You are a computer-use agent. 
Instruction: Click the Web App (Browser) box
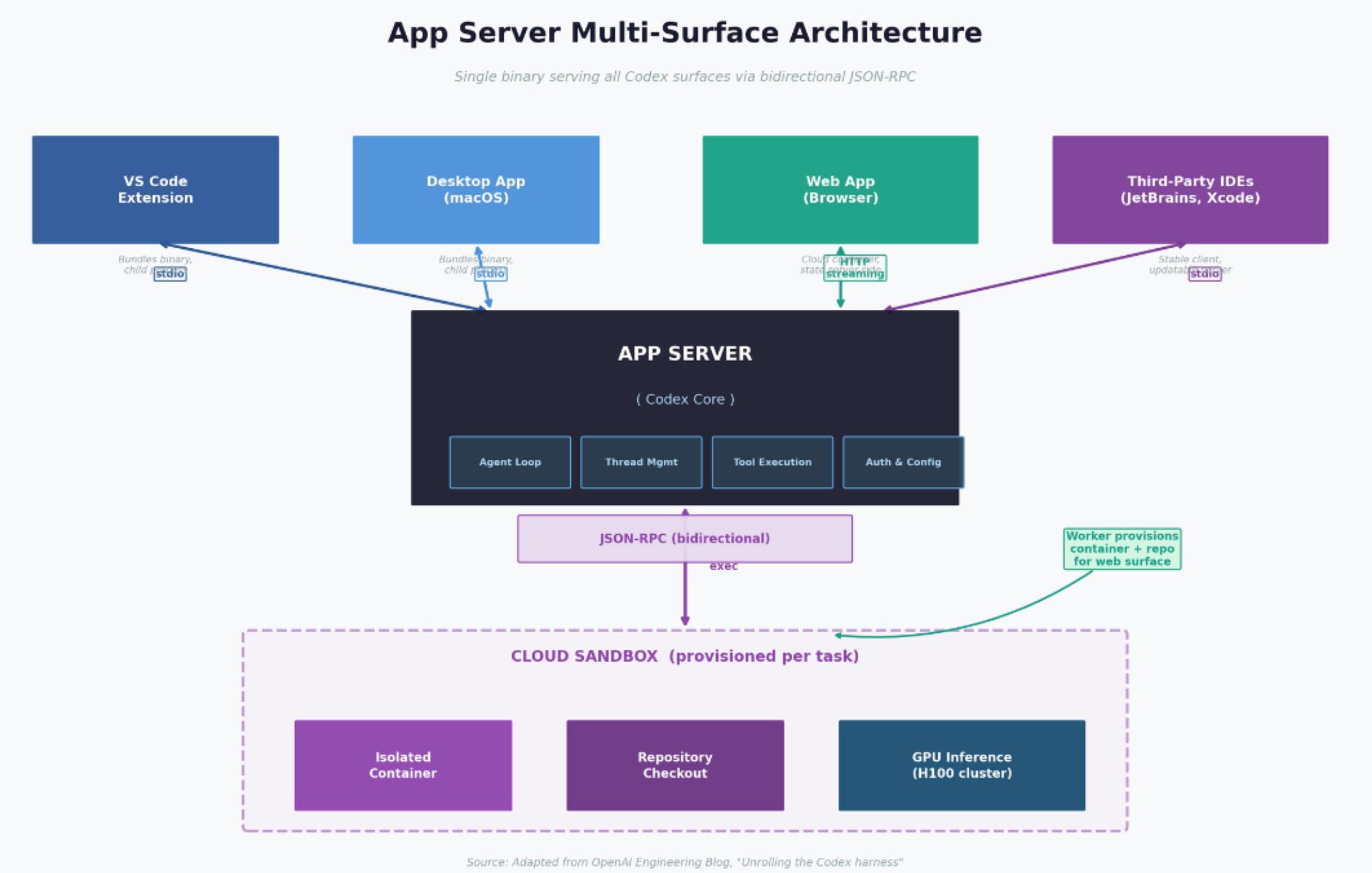click(840, 190)
